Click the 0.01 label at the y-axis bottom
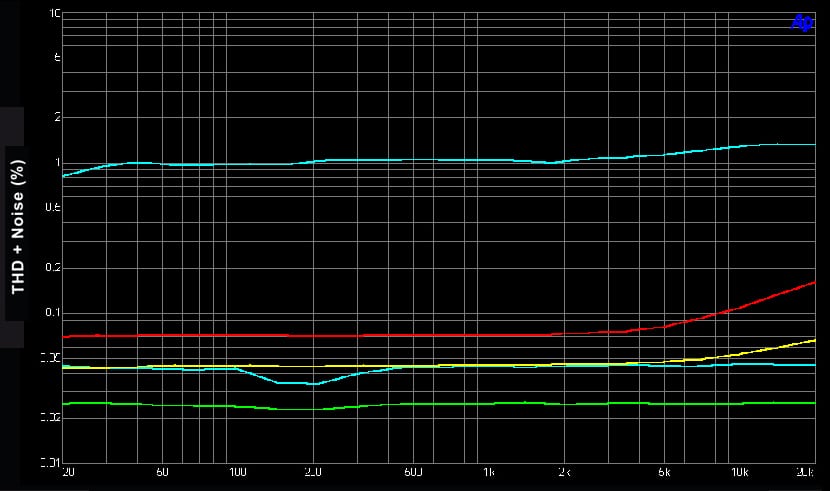Viewport: 830px width, 491px height. [51, 462]
